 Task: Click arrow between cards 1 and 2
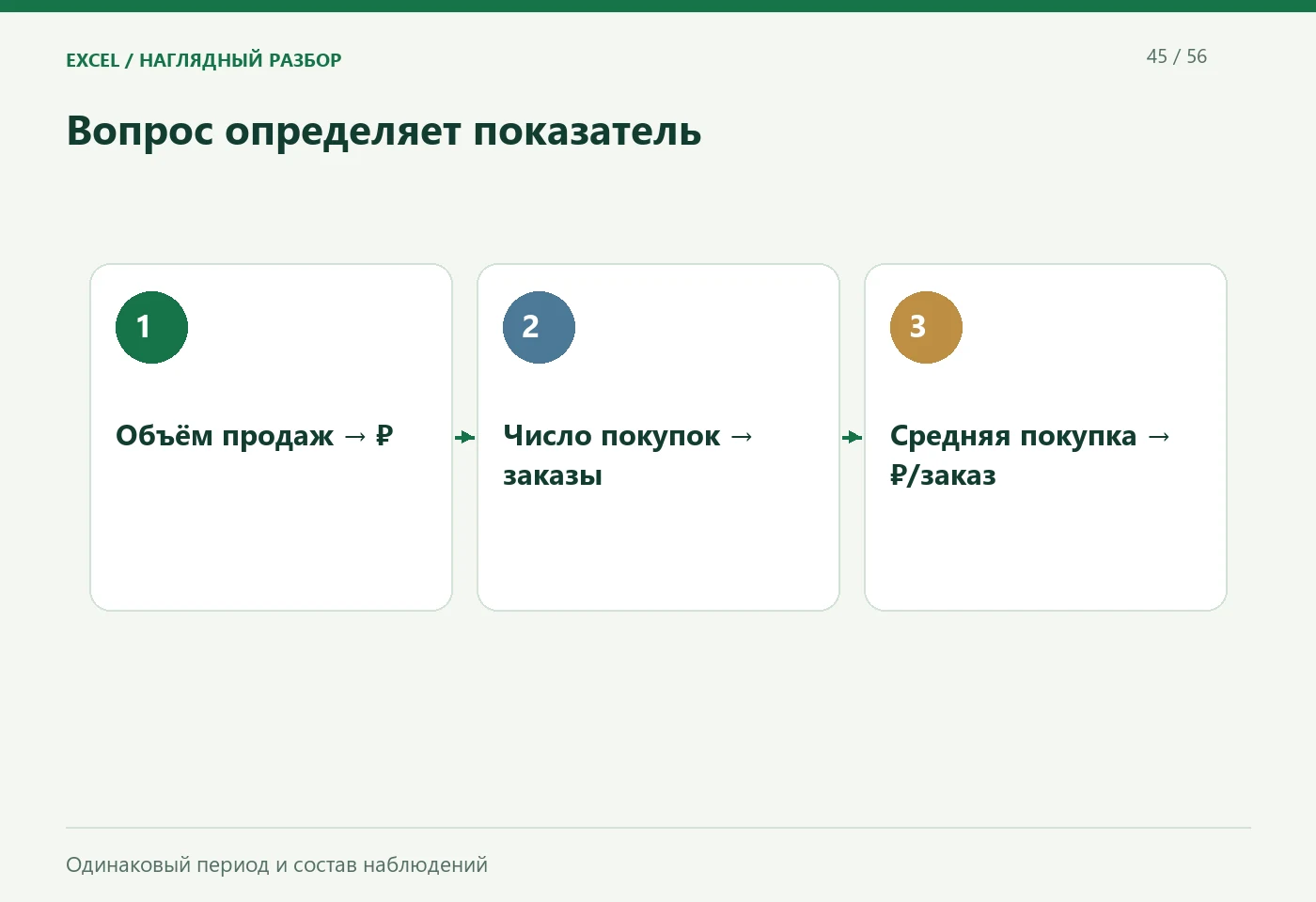pos(465,437)
